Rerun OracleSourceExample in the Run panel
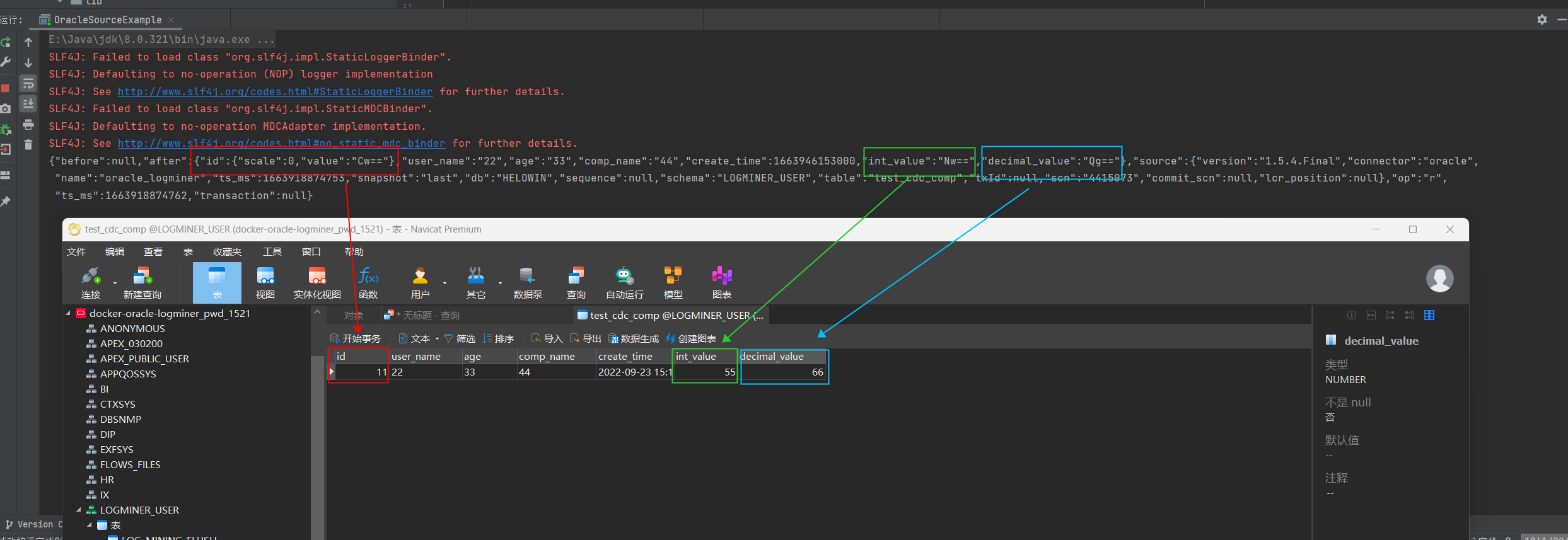This screenshot has width=1568, height=540. coord(6,42)
